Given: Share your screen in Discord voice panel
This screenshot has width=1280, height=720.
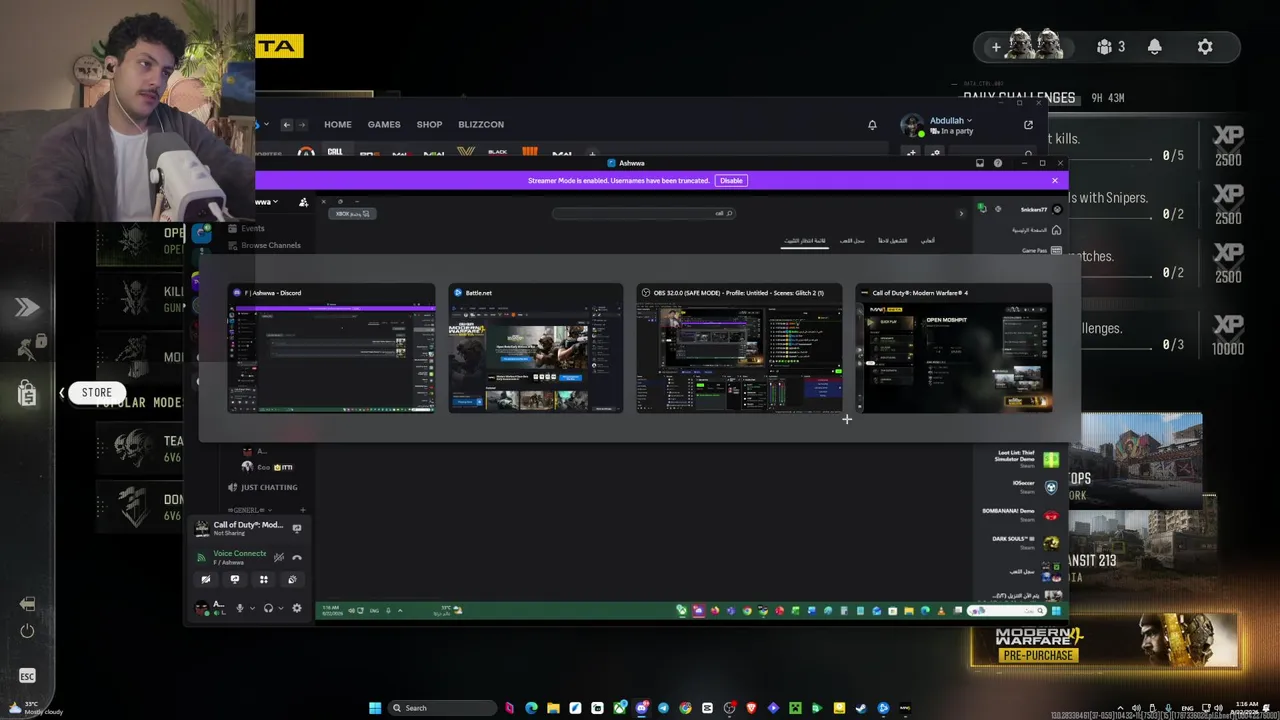Looking at the screenshot, I should click(x=235, y=580).
